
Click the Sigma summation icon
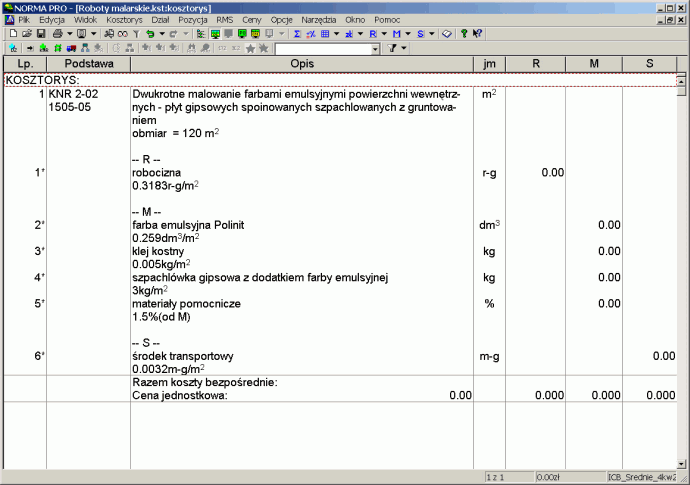pyautogui.click(x=297, y=33)
